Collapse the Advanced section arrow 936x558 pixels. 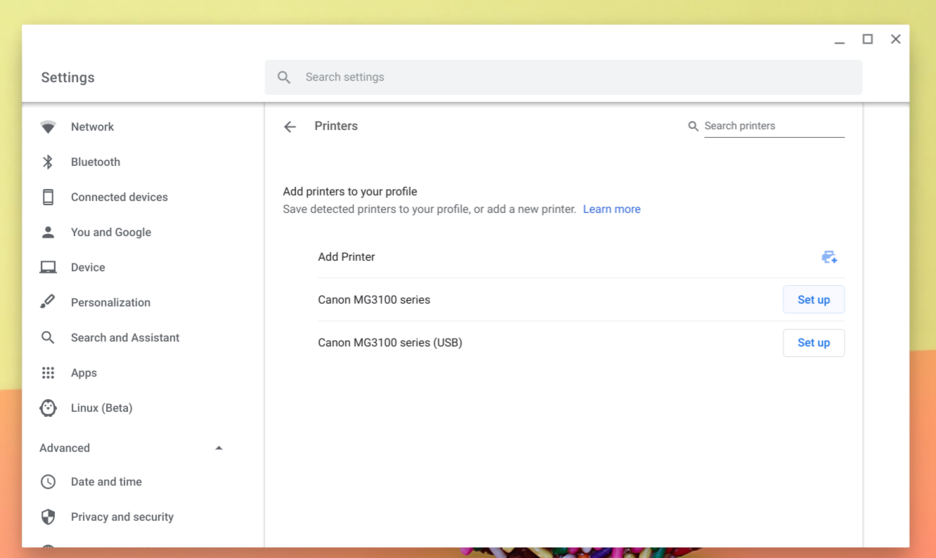218,448
